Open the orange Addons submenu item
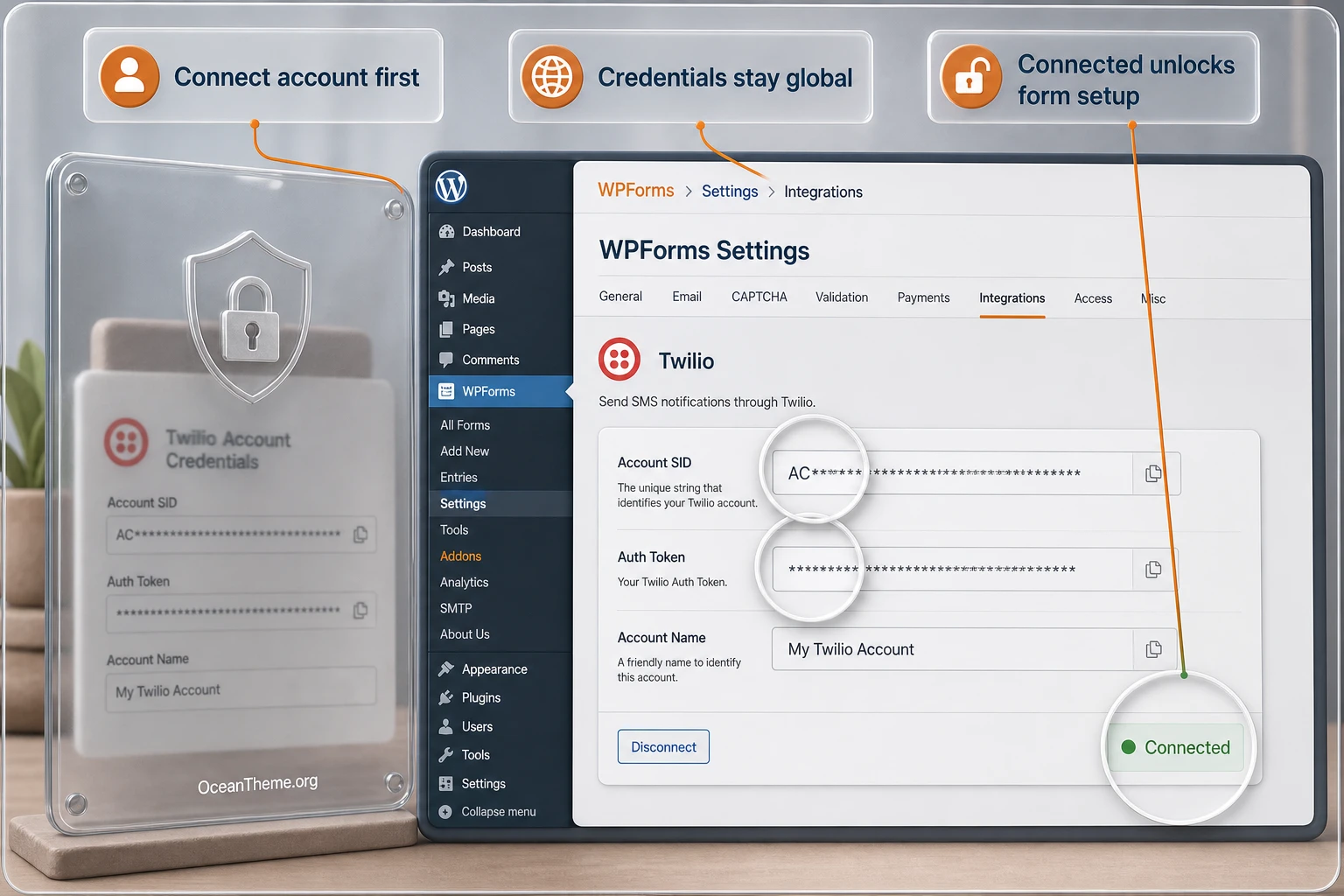 460,556
